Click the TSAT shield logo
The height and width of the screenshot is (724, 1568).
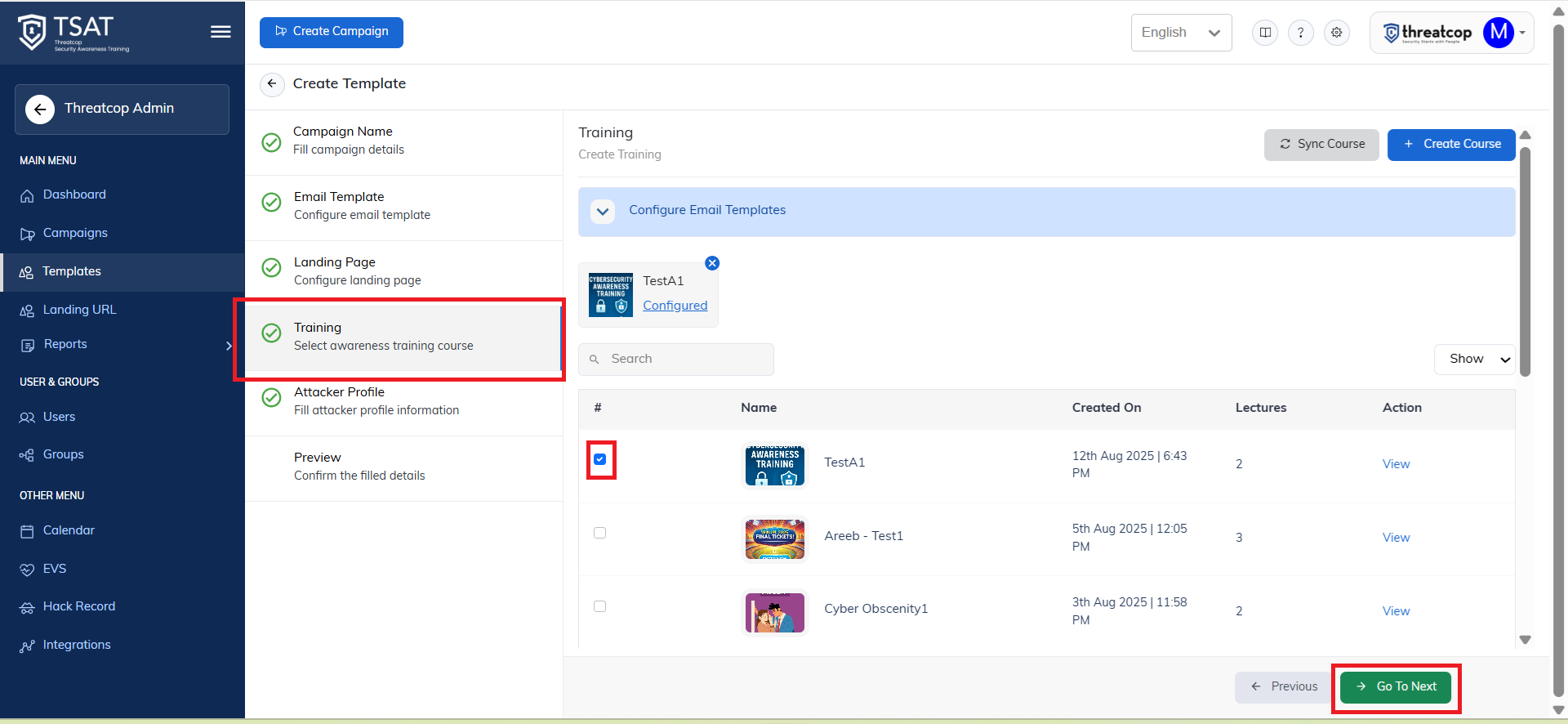coord(32,33)
